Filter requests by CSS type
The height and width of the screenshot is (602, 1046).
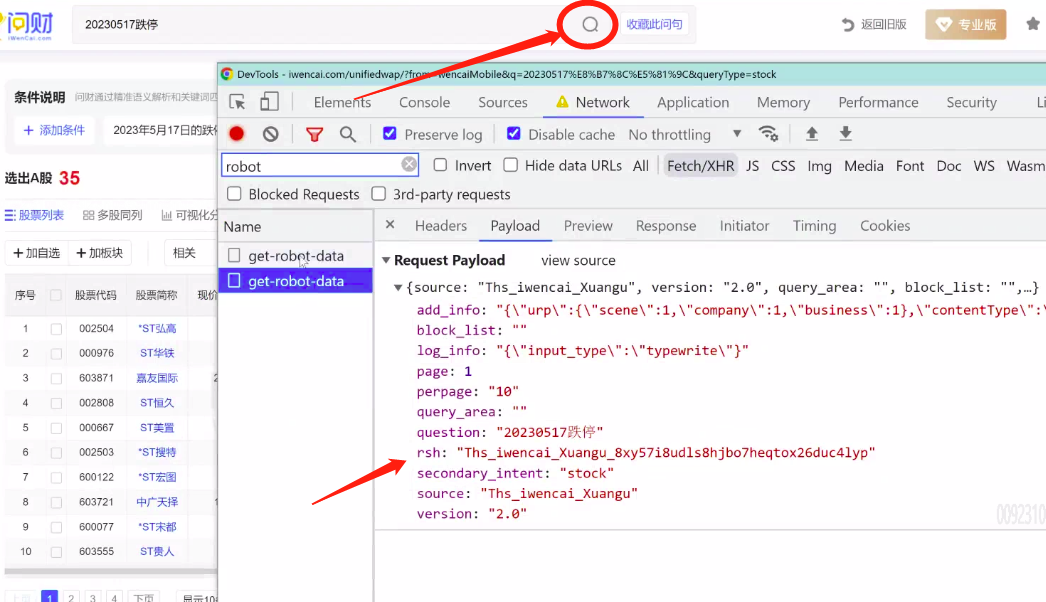pos(783,166)
